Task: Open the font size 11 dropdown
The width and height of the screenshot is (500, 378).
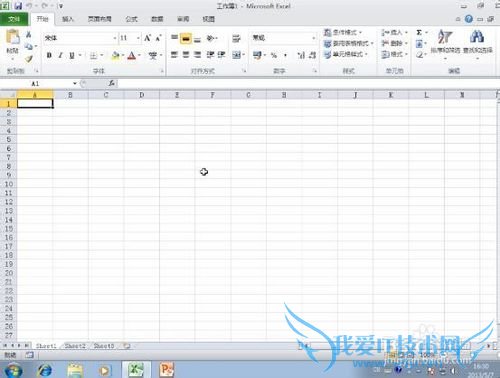Action: pyautogui.click(x=138, y=38)
